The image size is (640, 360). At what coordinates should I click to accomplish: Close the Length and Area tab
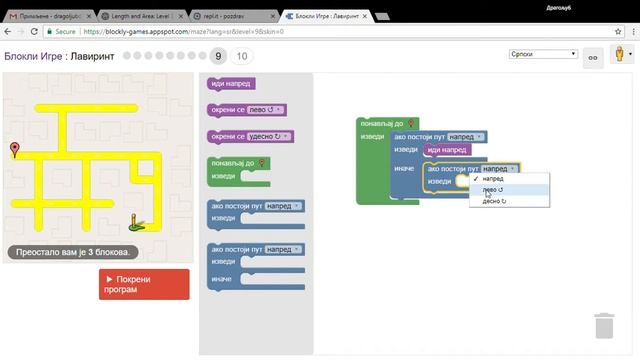click(x=180, y=16)
